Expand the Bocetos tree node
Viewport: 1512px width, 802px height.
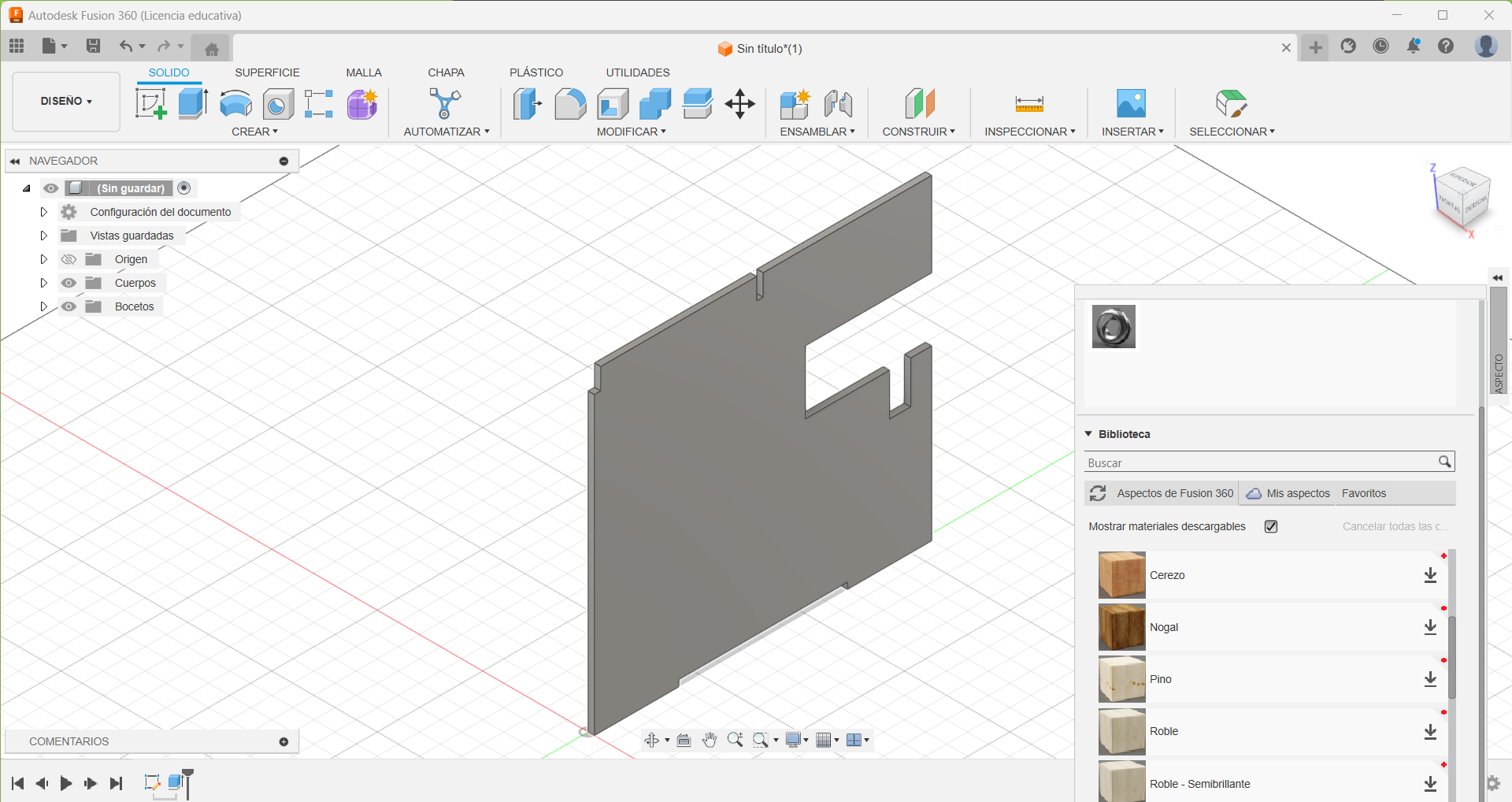point(44,306)
